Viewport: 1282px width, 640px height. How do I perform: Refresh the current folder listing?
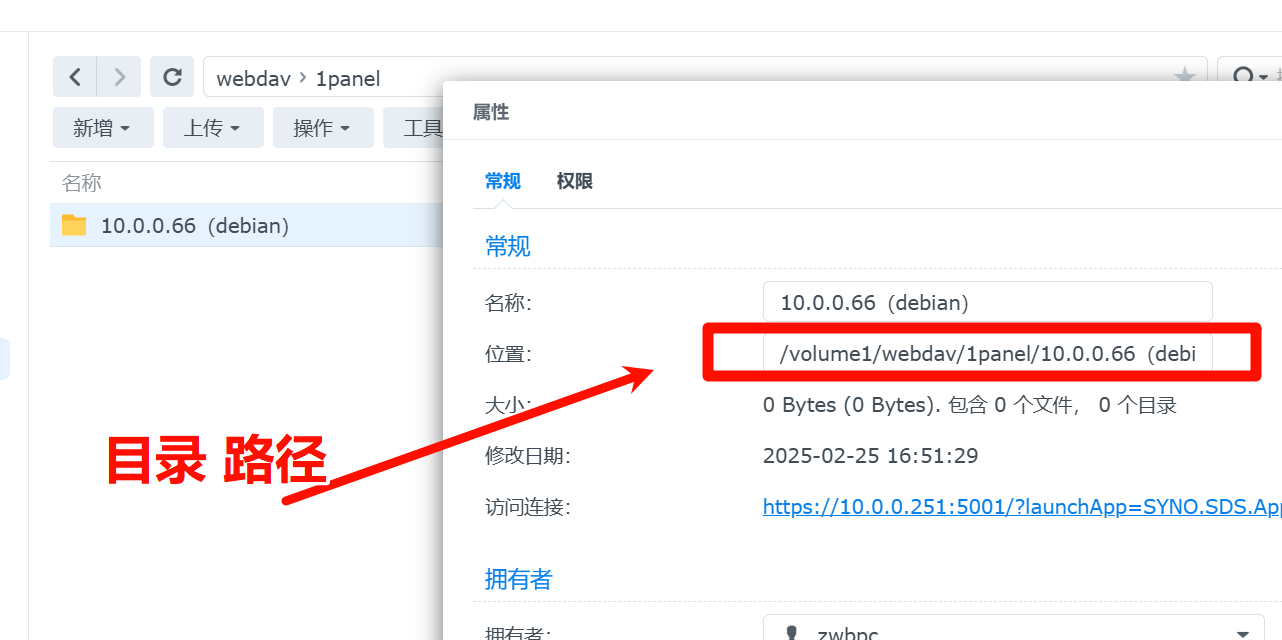(172, 77)
